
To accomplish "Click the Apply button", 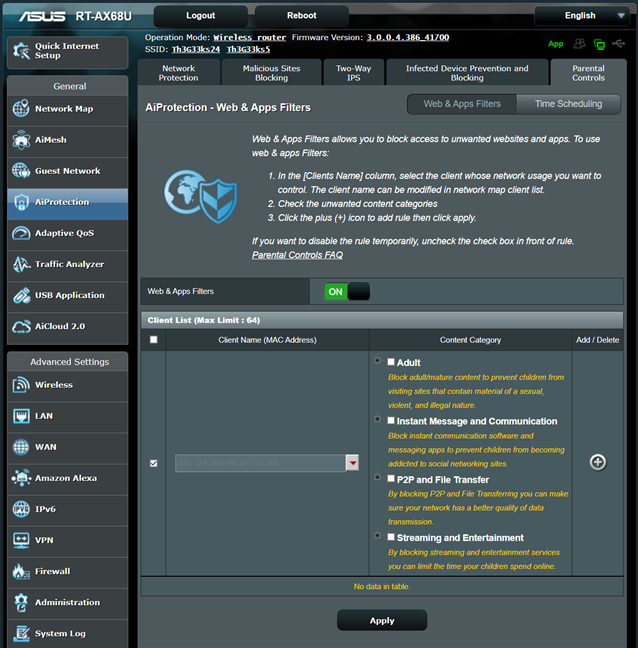I will [x=382, y=620].
